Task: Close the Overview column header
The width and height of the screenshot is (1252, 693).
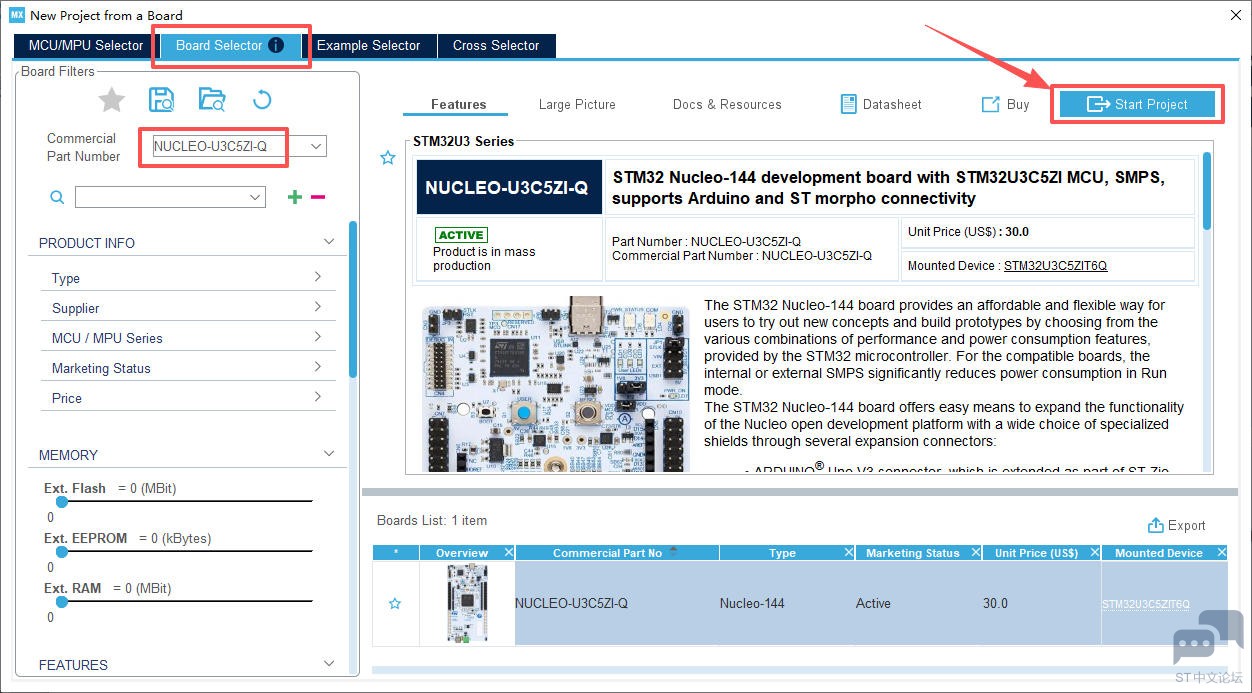Action: [x=508, y=552]
